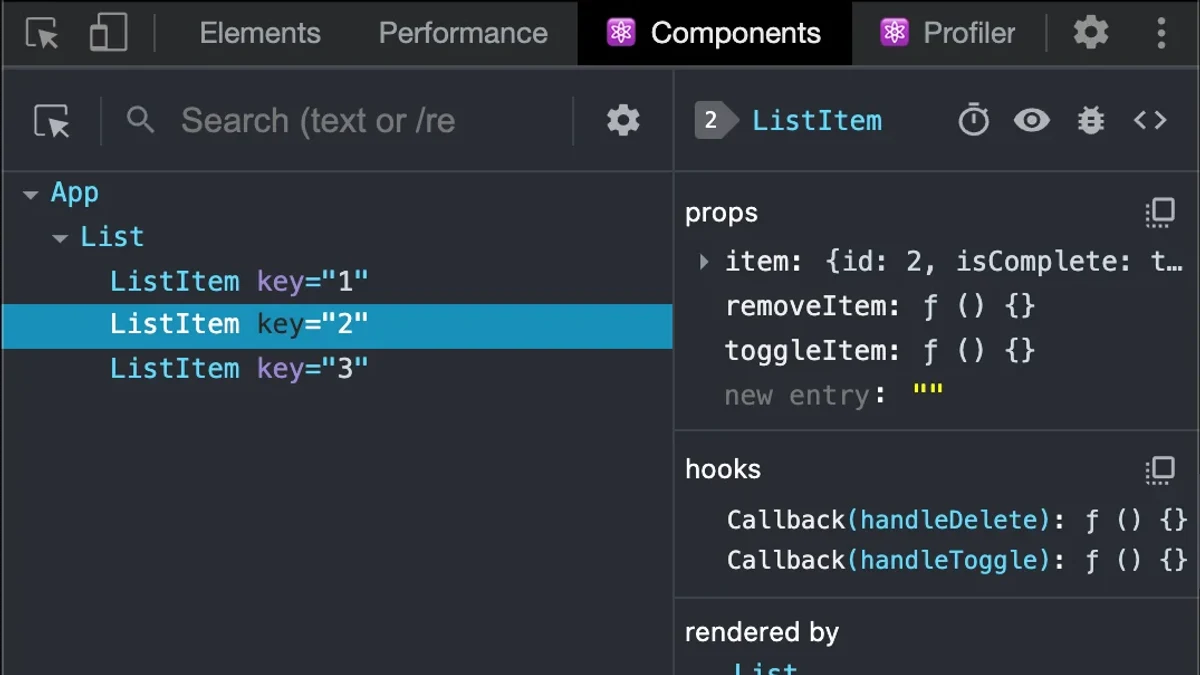Switch to the Elements tab
The image size is (1200, 675).
click(260, 33)
